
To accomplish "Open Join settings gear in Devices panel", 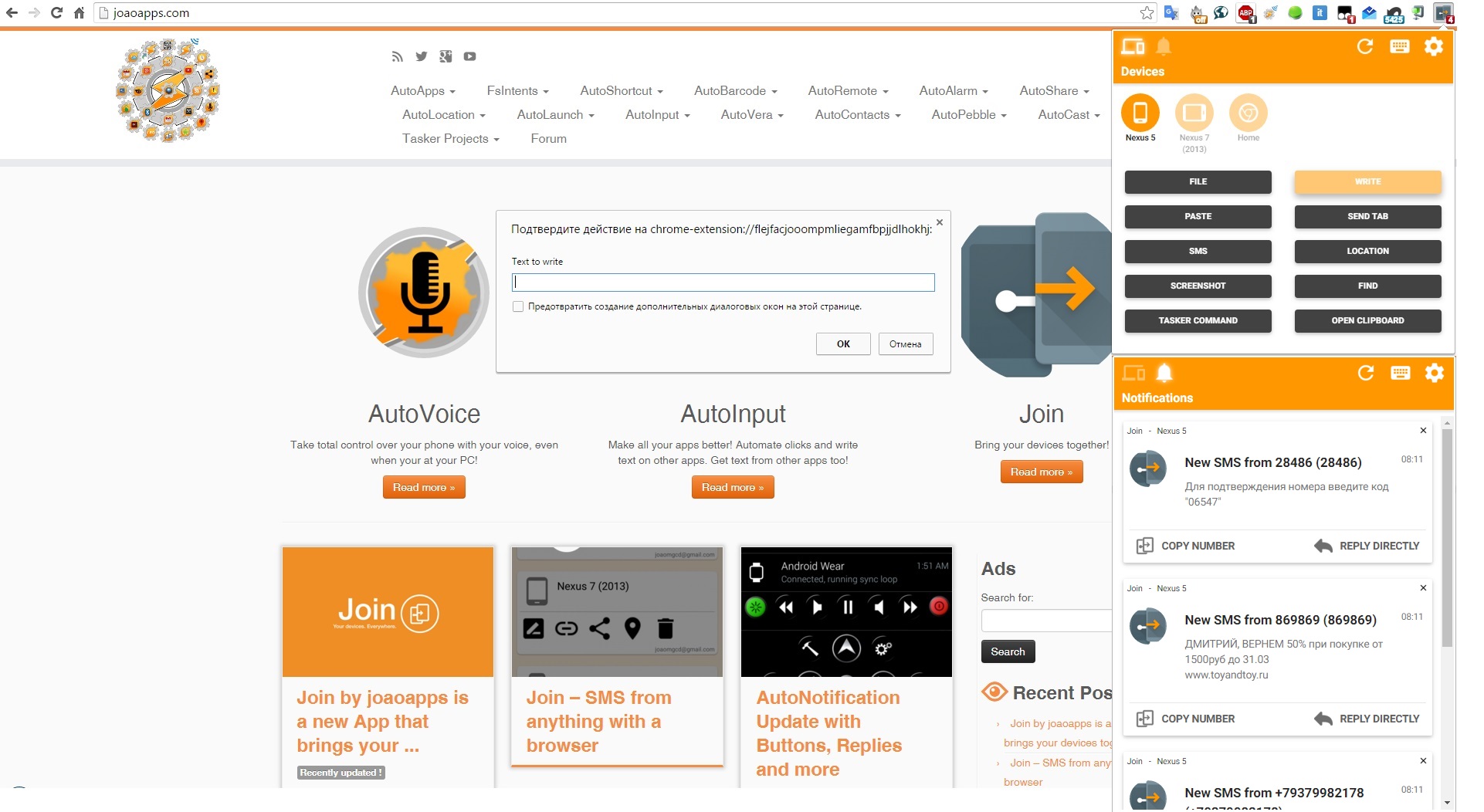I will tap(1433, 46).
